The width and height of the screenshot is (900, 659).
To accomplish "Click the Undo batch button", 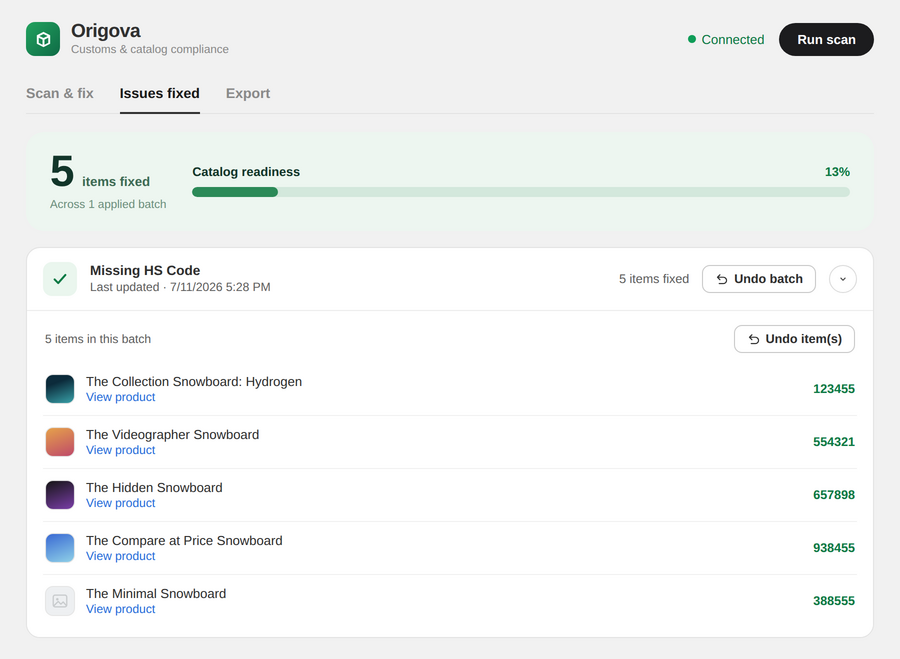I will [x=759, y=279].
